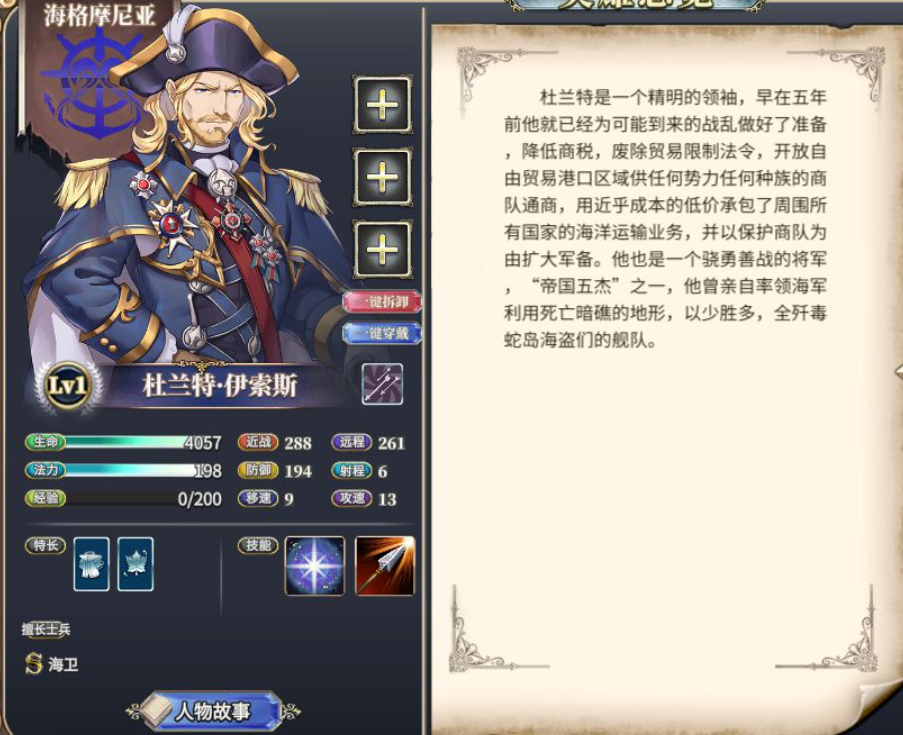Click the 一键穿戴 blue button
903x735 pixels.
pyautogui.click(x=382, y=333)
